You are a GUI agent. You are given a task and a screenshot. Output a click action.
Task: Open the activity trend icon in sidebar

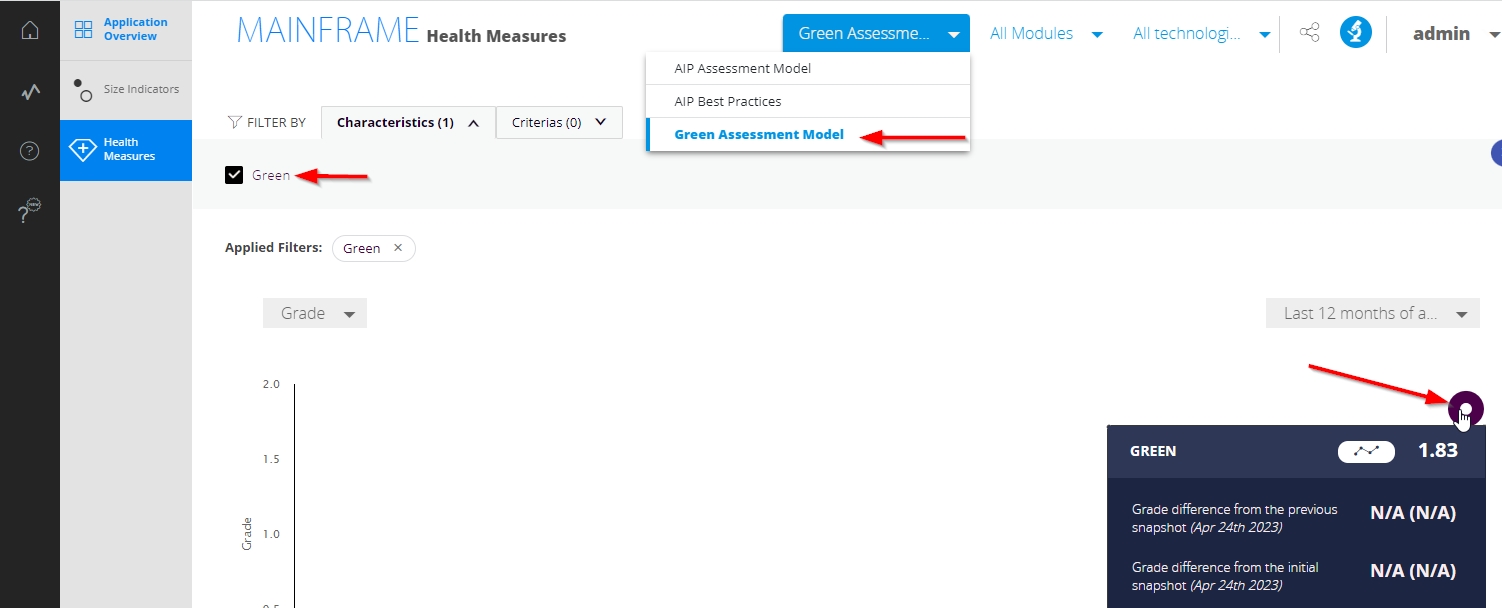[x=30, y=92]
